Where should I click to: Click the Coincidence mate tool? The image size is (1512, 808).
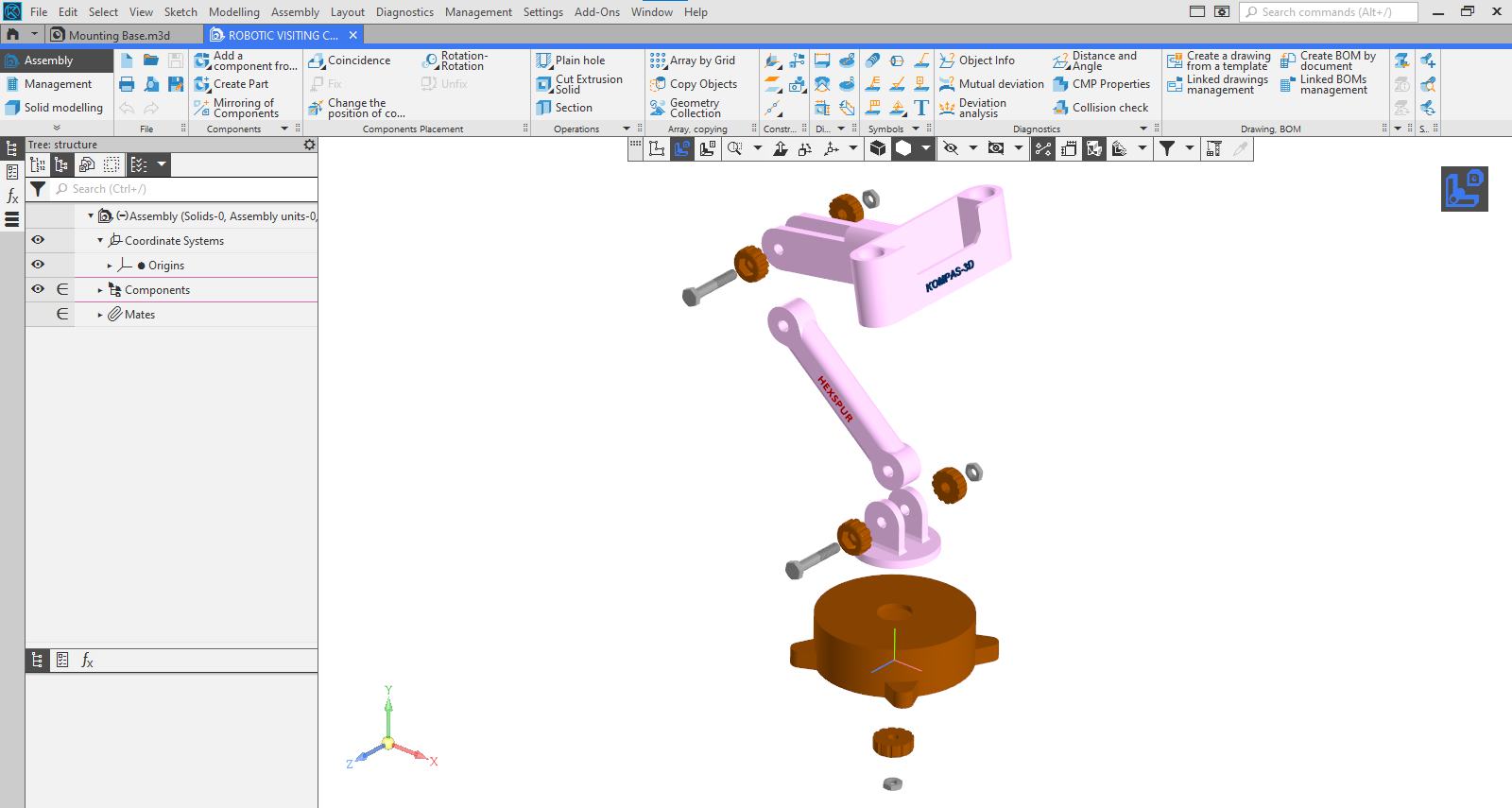click(x=350, y=60)
